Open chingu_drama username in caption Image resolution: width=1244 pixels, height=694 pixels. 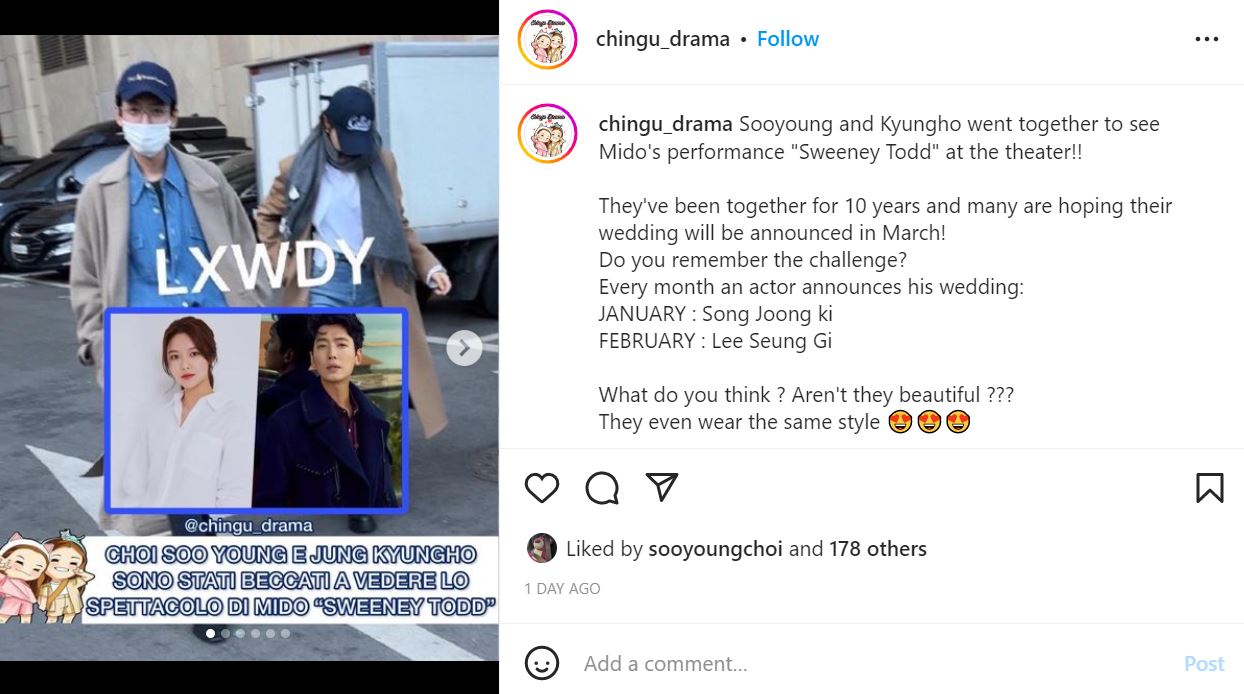click(666, 124)
